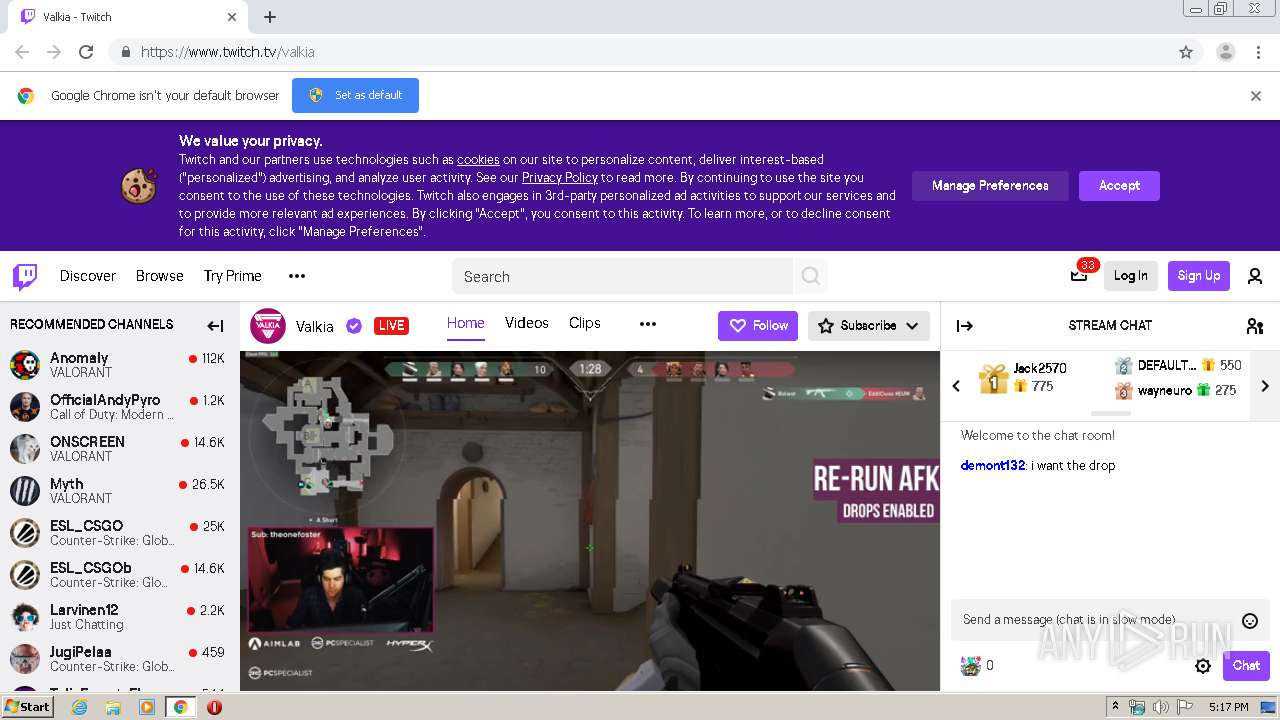Switch to channel Home tab
Viewport: 1280px width, 720px height.
pyautogui.click(x=466, y=323)
